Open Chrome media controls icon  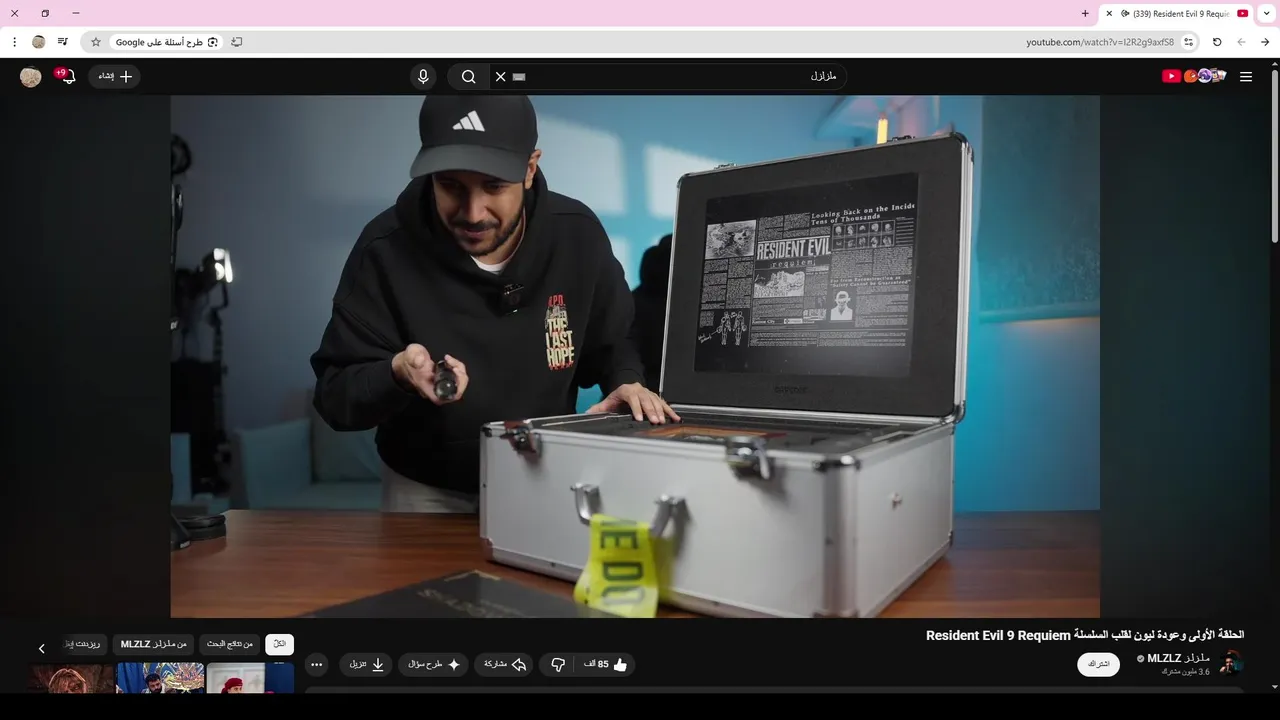(63, 42)
